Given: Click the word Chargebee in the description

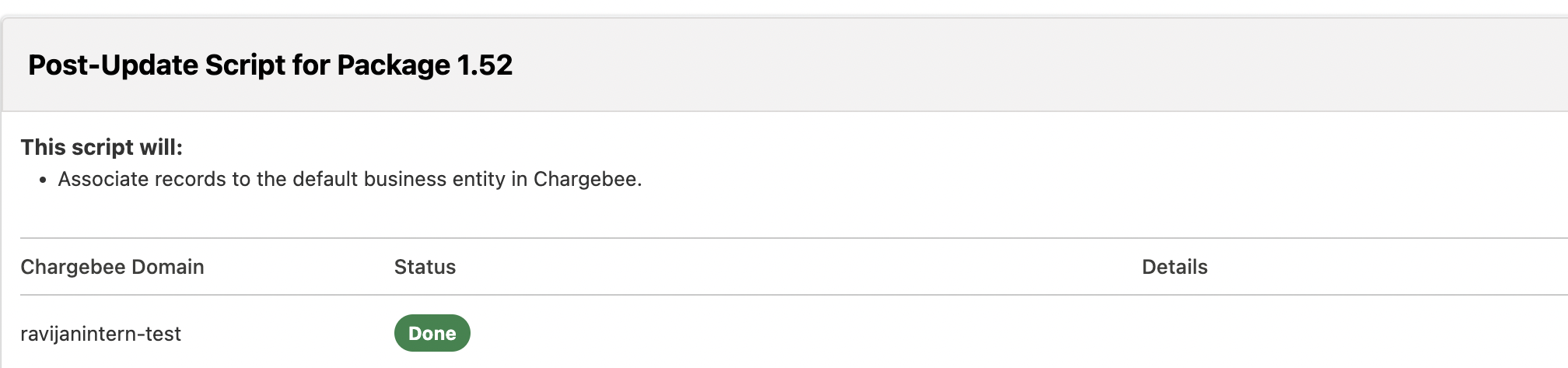Looking at the screenshot, I should [x=586, y=179].
